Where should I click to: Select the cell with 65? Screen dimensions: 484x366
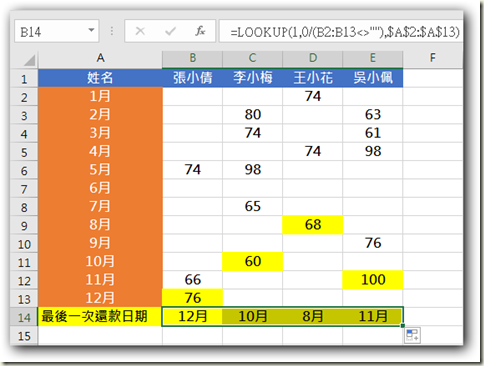pyautogui.click(x=252, y=207)
